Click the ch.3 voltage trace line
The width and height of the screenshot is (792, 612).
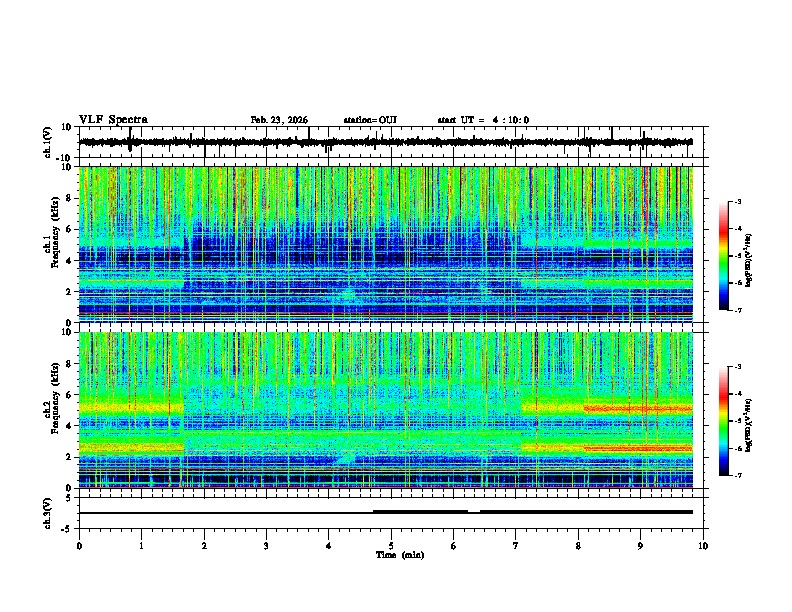click(x=386, y=512)
